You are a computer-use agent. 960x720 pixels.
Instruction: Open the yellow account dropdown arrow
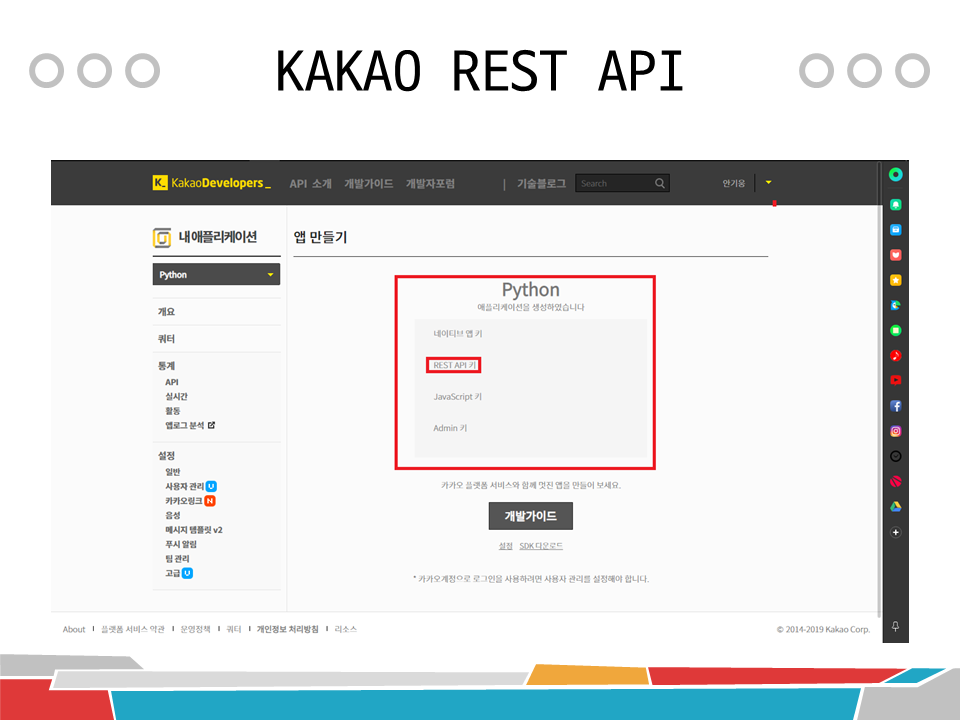[768, 182]
